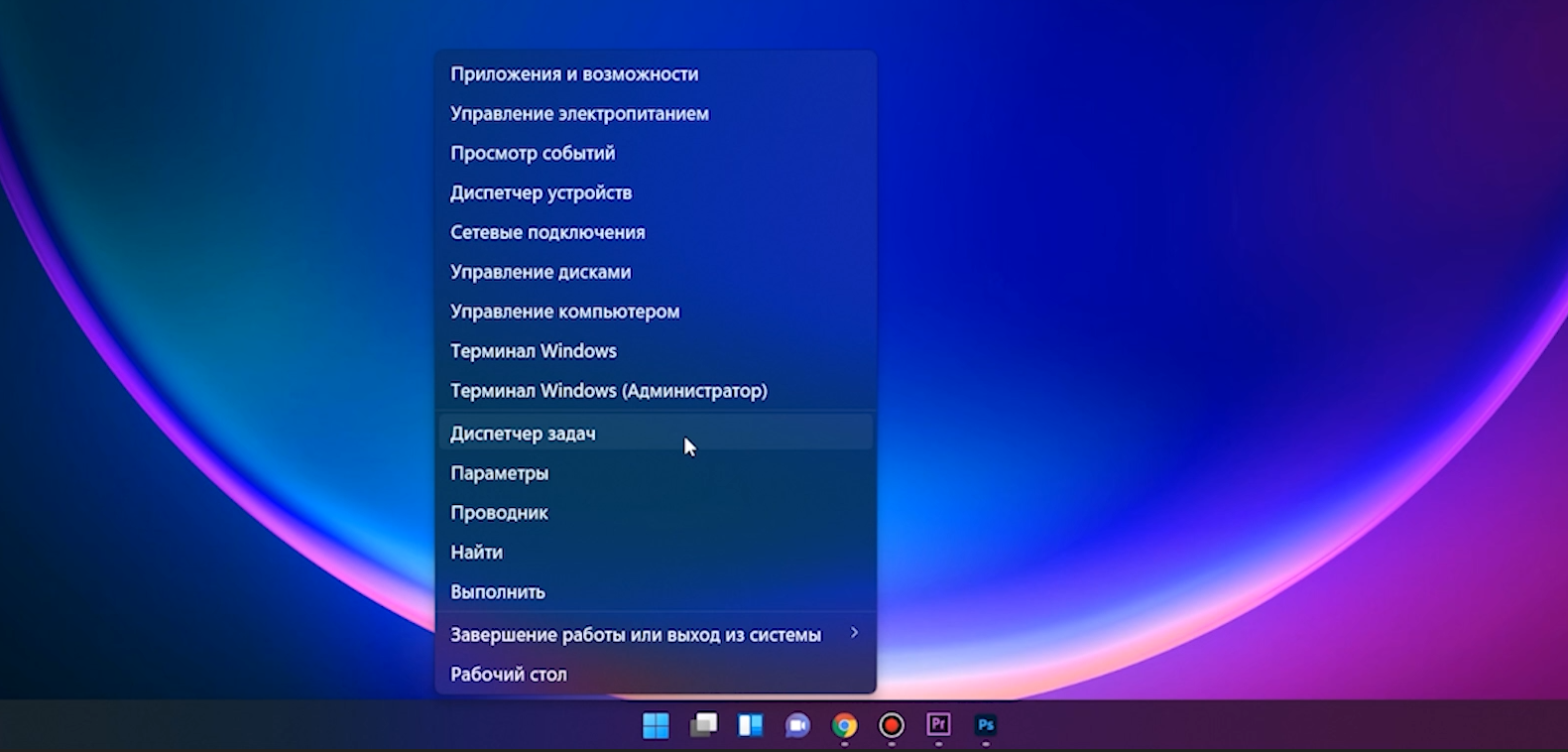Open Просмотр событий

pos(656,154)
